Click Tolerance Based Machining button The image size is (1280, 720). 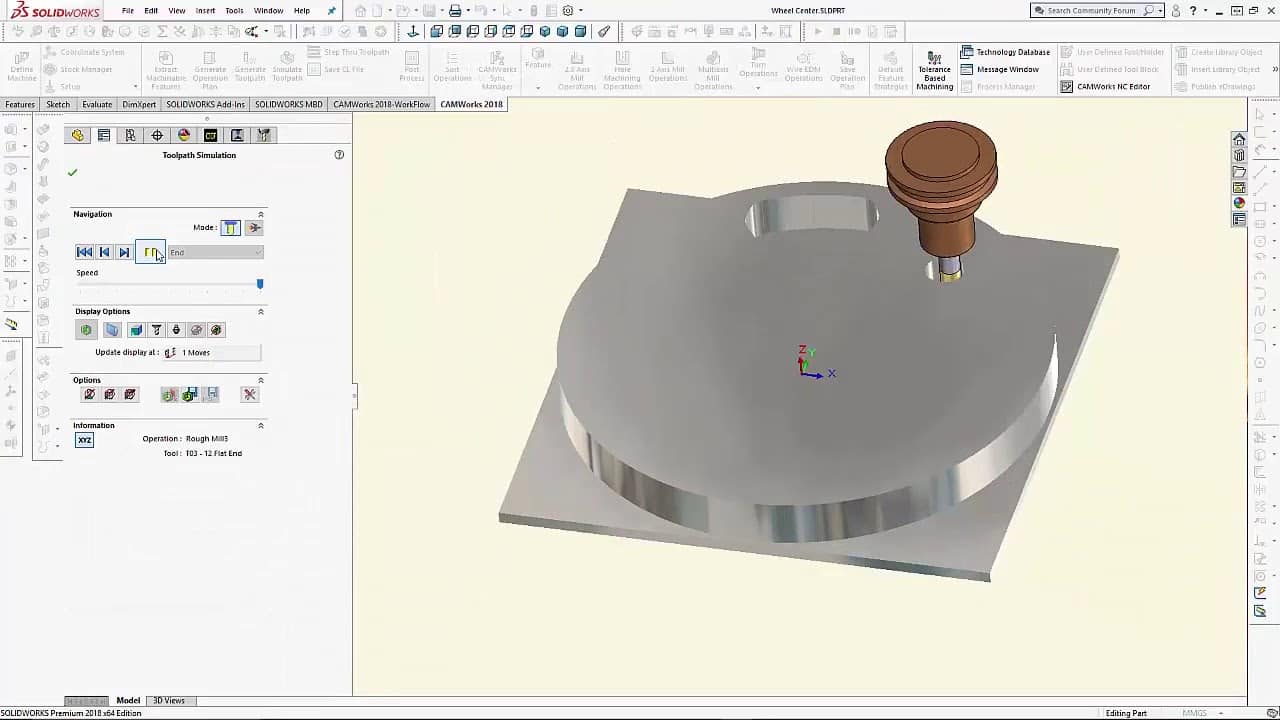click(934, 70)
